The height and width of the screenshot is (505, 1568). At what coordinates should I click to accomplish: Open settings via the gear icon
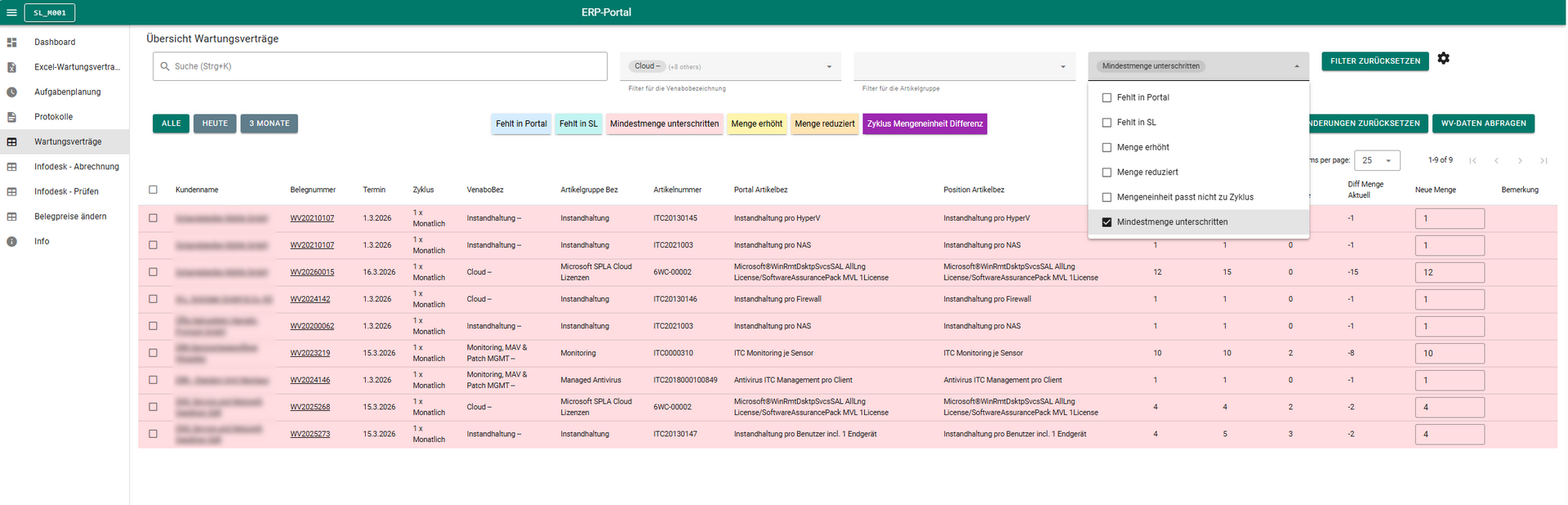tap(1443, 59)
